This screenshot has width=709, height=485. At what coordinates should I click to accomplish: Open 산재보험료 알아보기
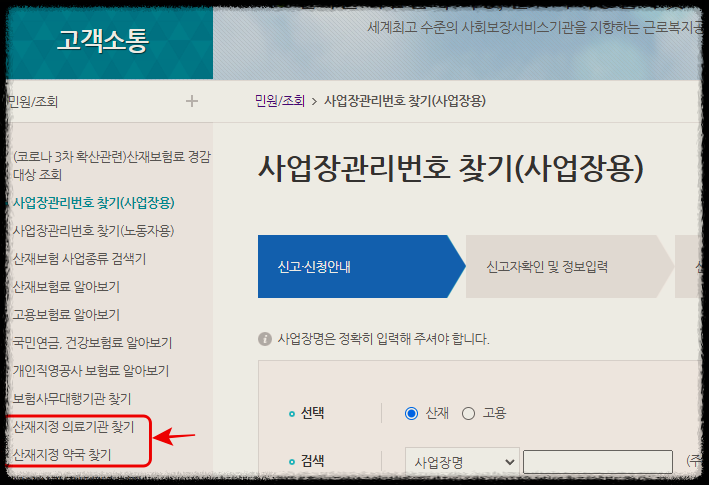point(66,287)
